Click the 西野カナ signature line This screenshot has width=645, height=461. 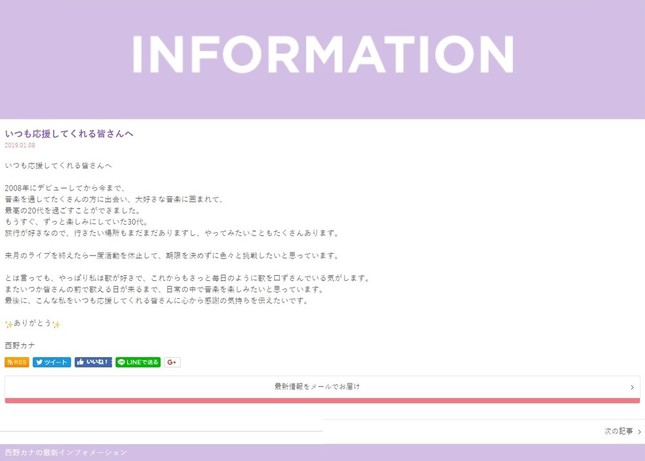tap(20, 345)
